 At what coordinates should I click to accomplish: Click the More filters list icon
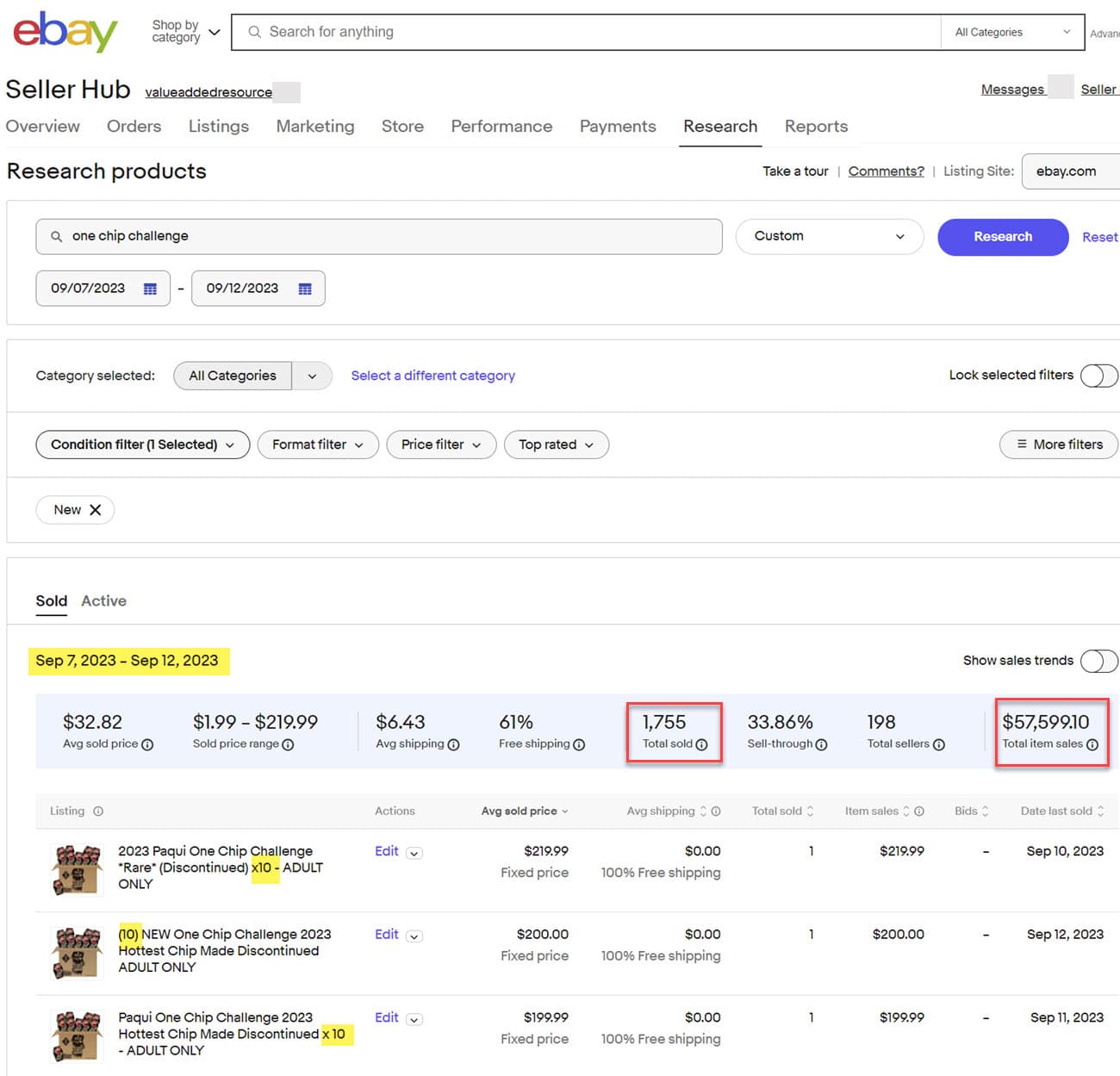[1022, 445]
